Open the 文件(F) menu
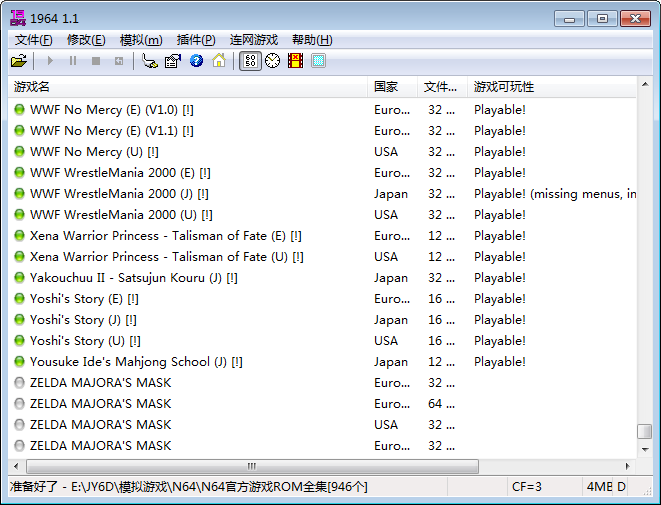 pos(34,40)
